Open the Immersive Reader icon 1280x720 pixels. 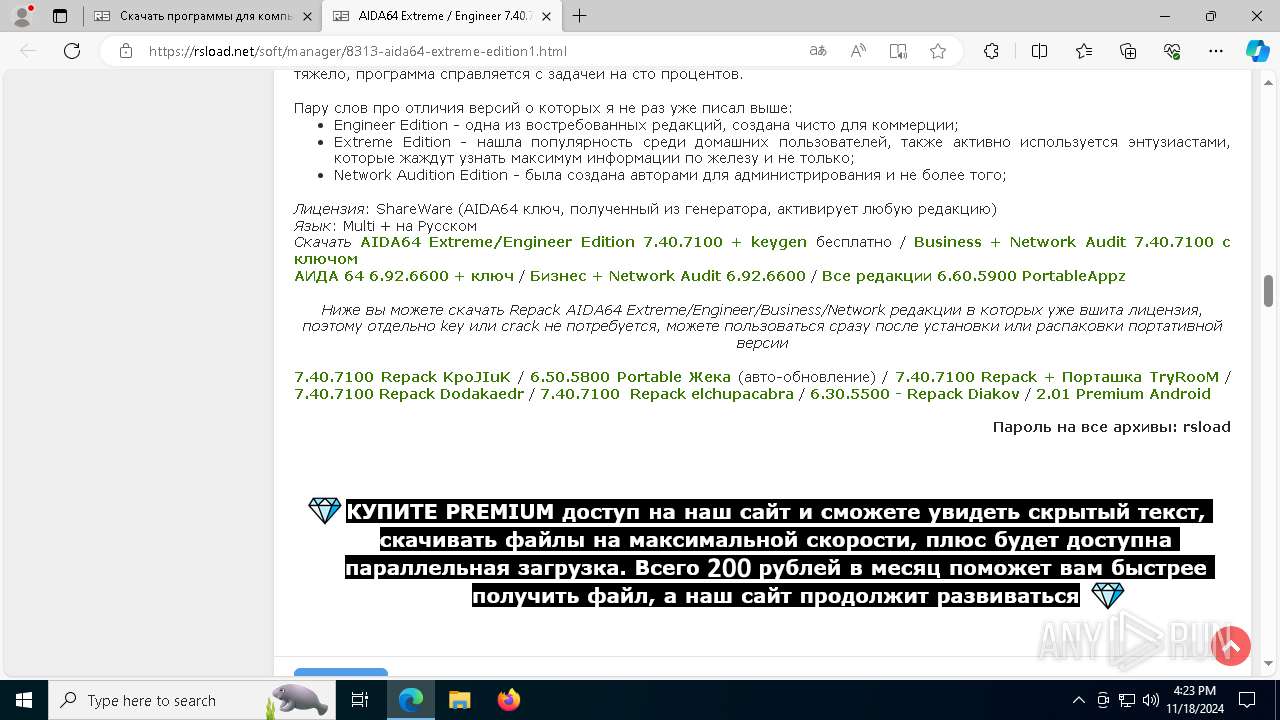(898, 51)
